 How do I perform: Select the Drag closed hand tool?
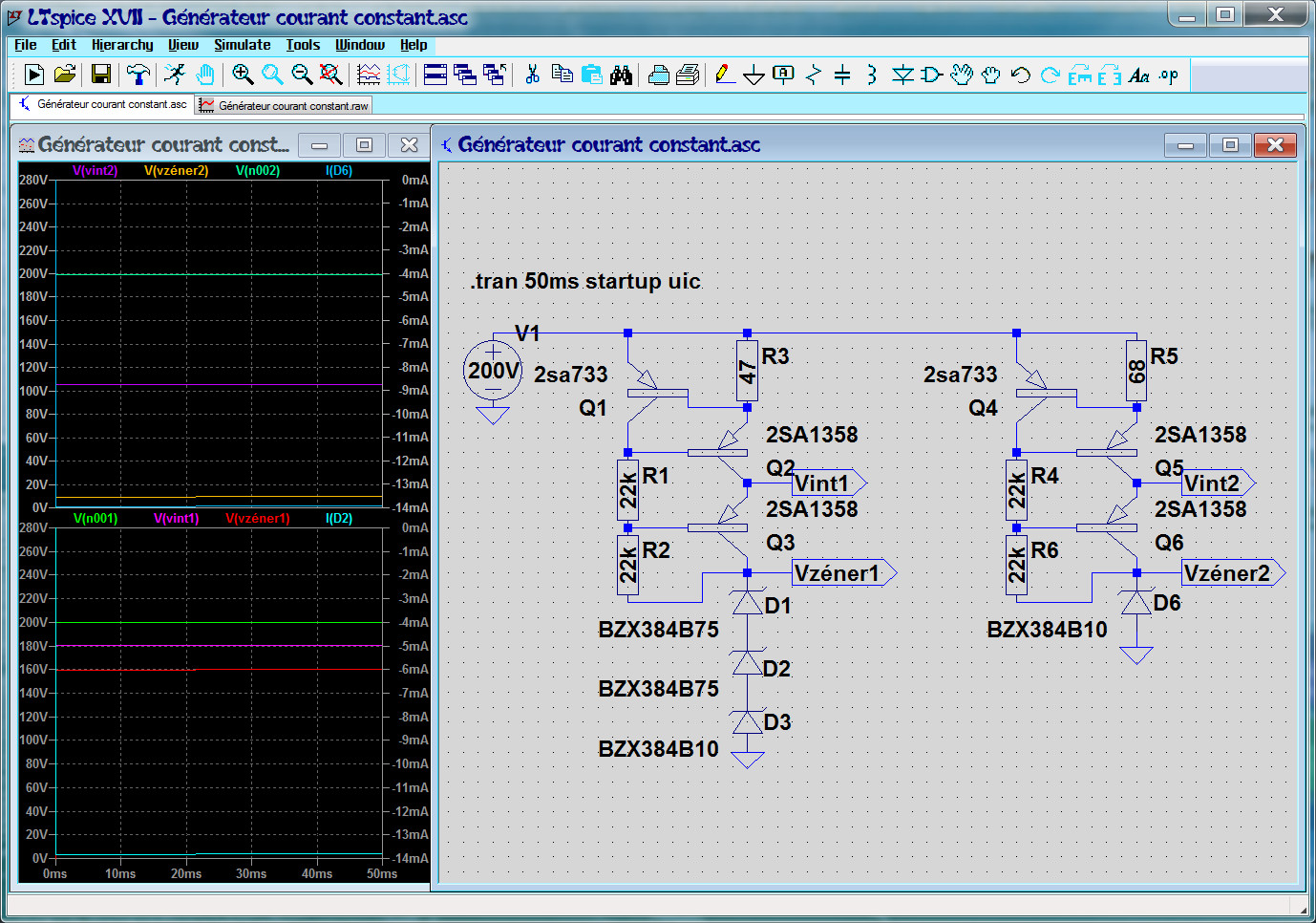pyautogui.click(x=990, y=75)
